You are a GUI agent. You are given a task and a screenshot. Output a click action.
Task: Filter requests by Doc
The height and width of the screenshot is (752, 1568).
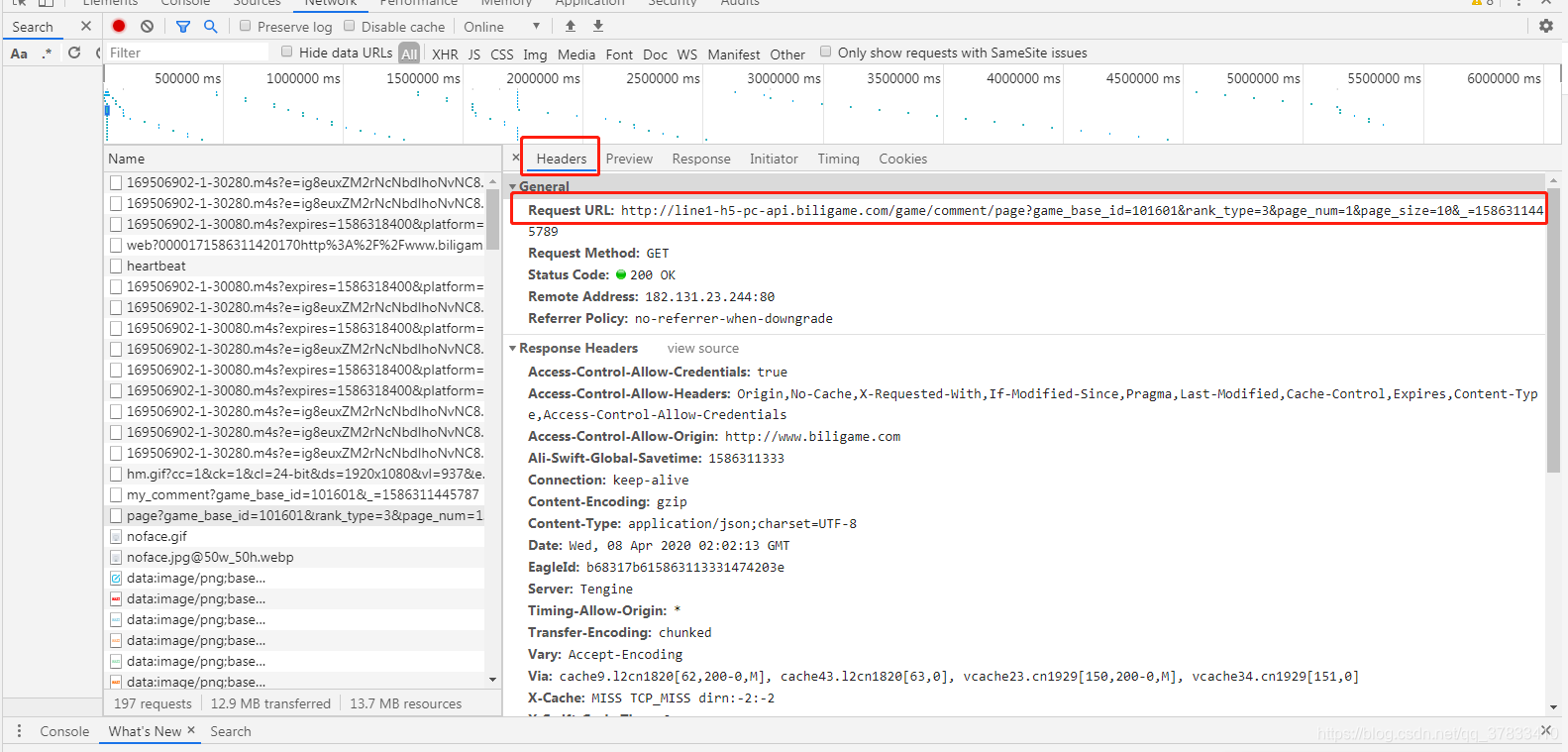[655, 54]
